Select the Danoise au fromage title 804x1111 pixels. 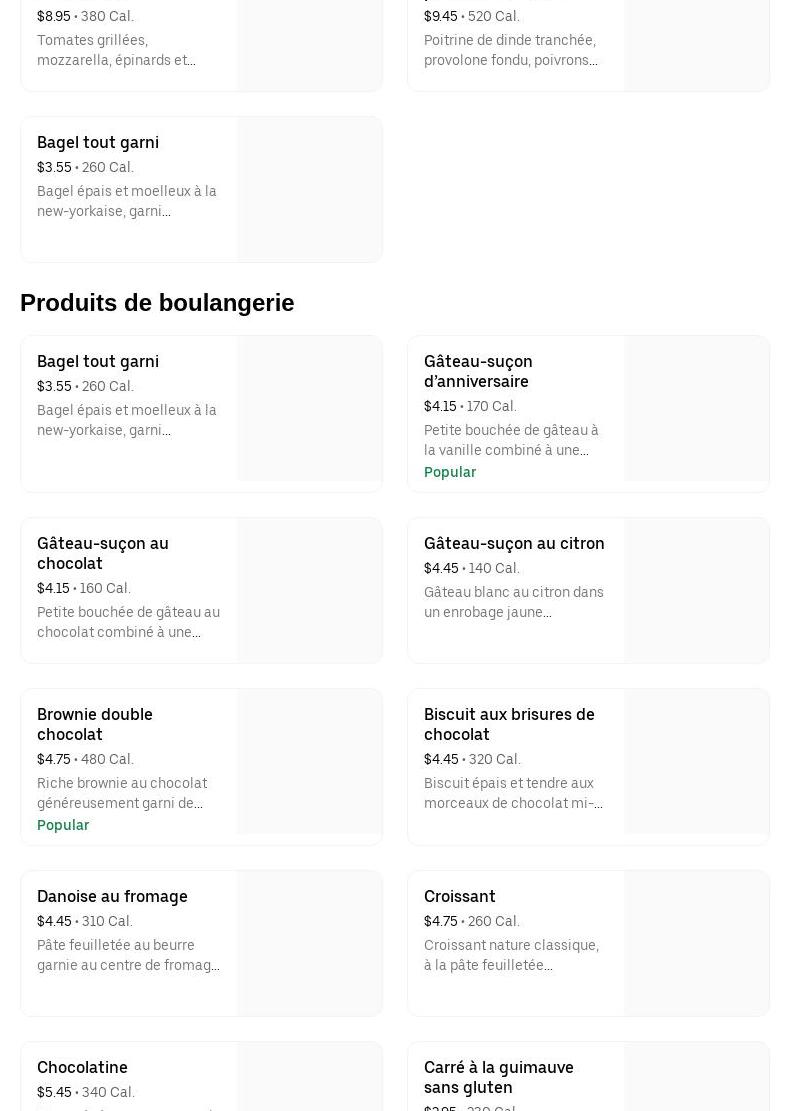tap(112, 896)
